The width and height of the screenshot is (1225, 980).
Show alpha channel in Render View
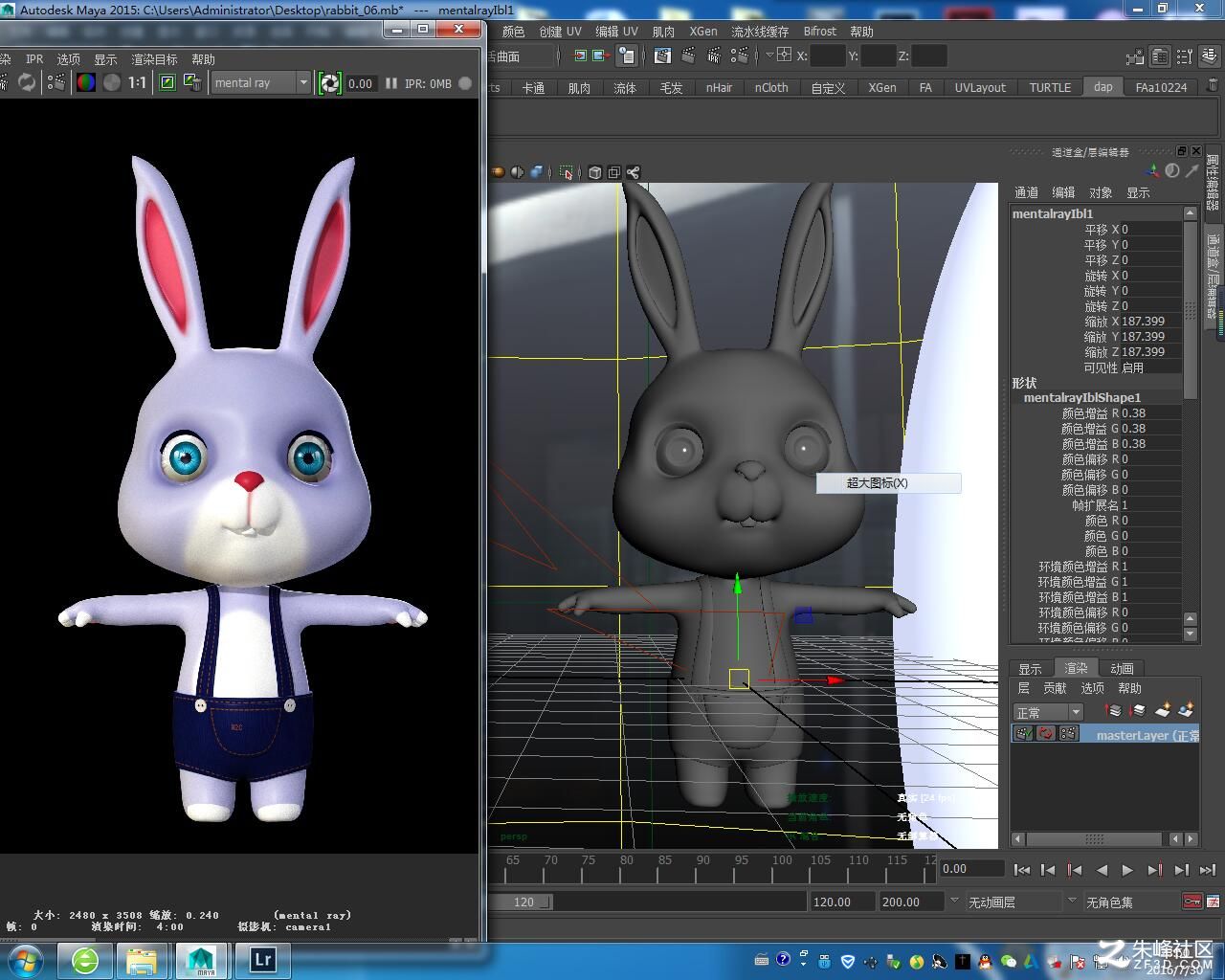[112, 82]
